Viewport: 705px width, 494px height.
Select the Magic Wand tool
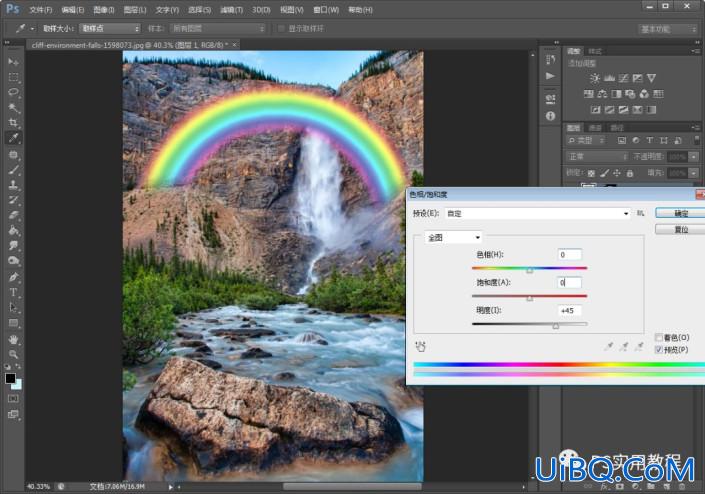click(13, 107)
